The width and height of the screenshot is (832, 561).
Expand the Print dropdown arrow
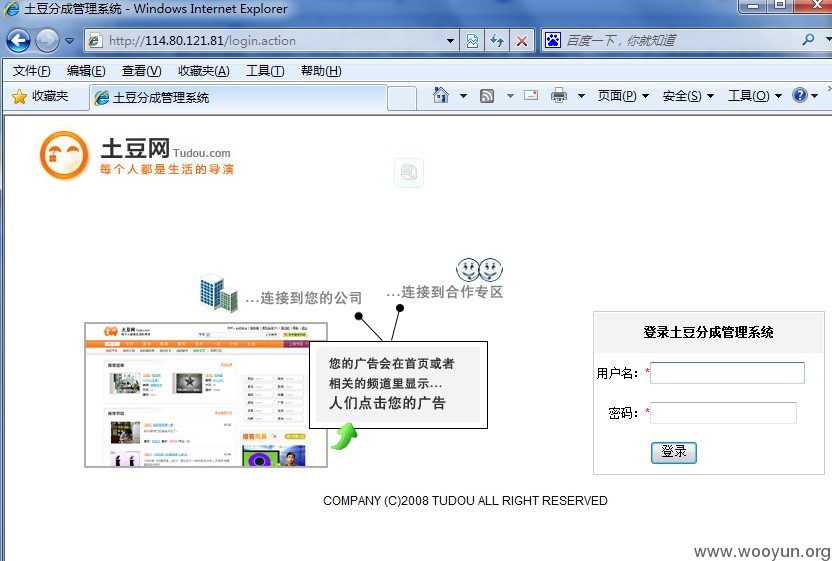pos(581,96)
